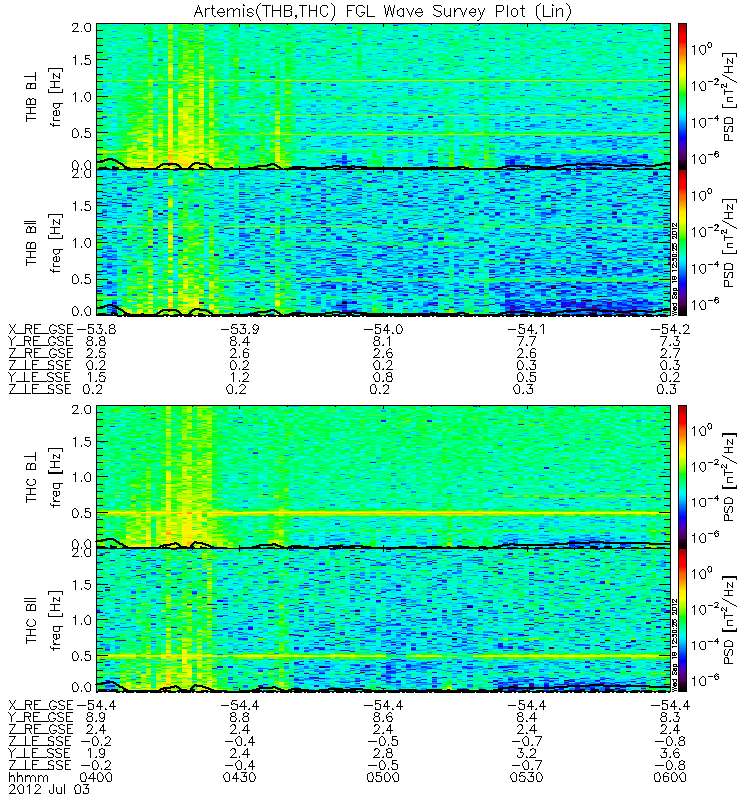This screenshot has height=800, width=750.
Task: Click the THC B∥ spectrogram panel
Action: tap(384, 620)
